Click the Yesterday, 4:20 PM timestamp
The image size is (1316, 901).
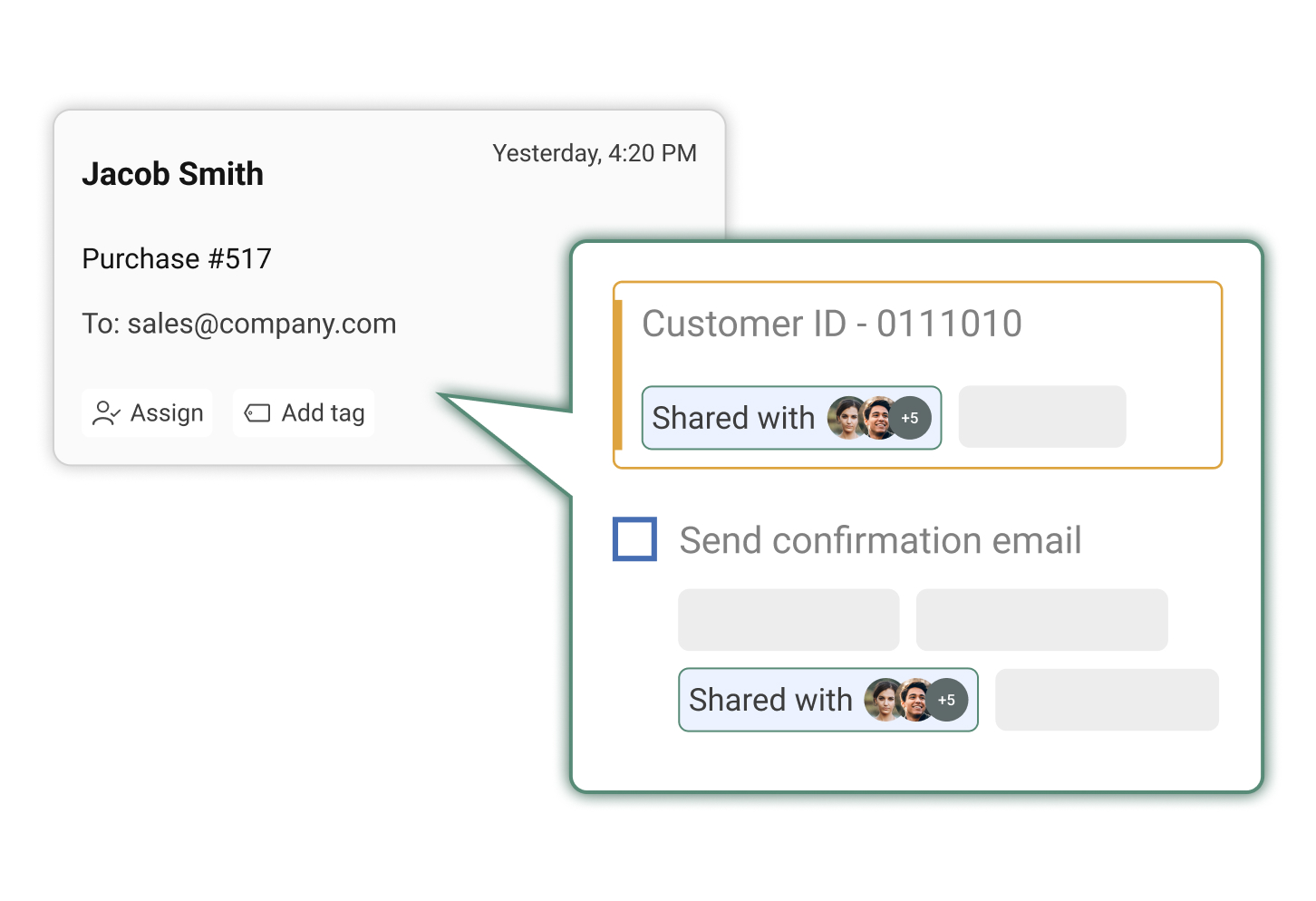(595, 153)
